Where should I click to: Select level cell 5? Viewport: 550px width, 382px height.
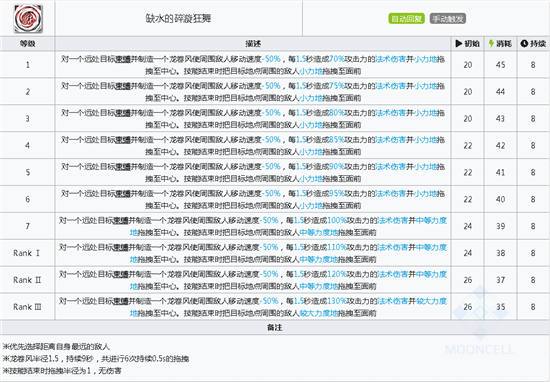(27, 172)
